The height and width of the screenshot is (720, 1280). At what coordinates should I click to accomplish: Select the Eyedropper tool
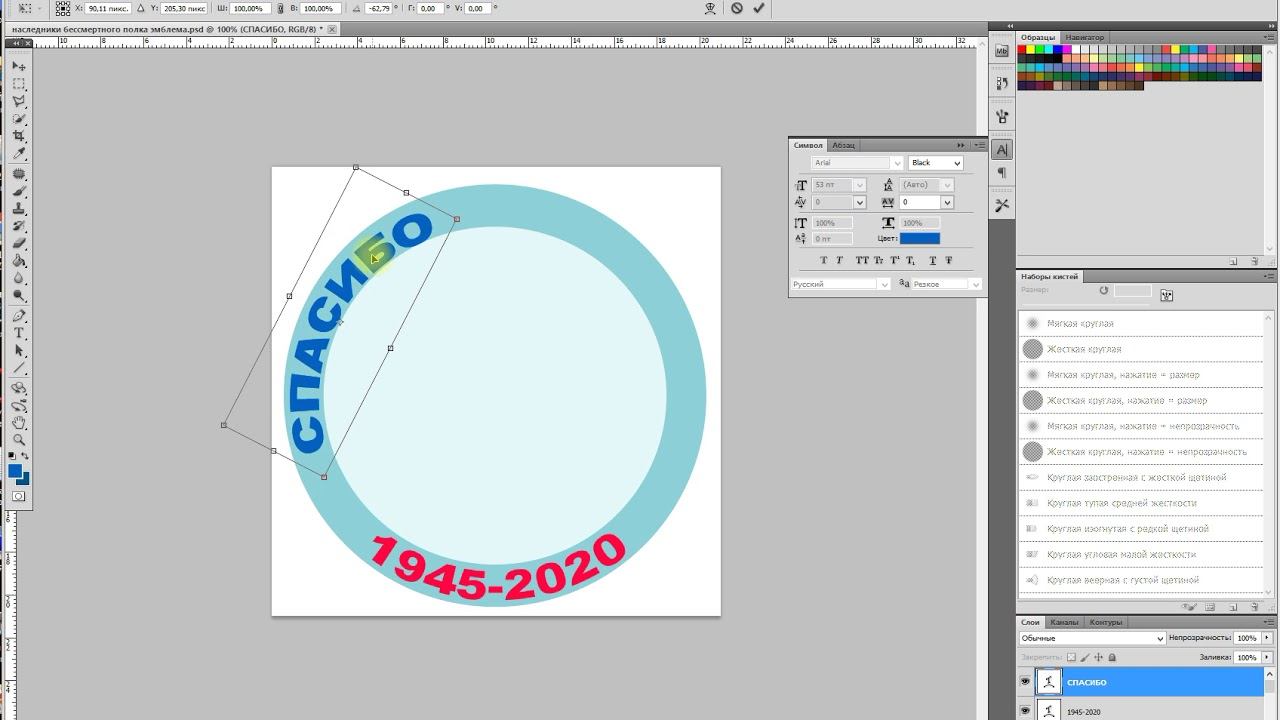pyautogui.click(x=19, y=154)
